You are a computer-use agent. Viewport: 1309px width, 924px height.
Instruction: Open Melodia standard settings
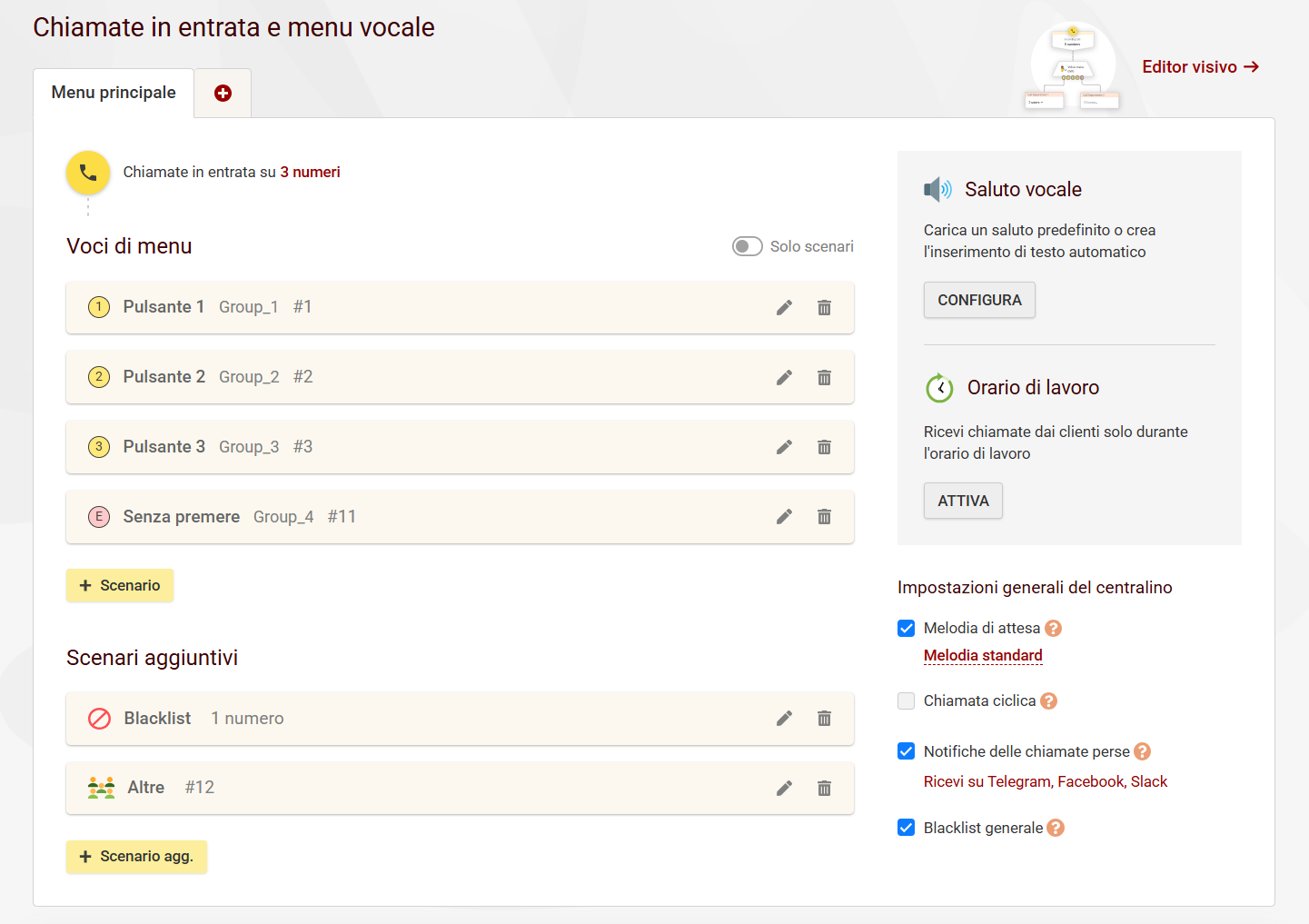point(982,655)
